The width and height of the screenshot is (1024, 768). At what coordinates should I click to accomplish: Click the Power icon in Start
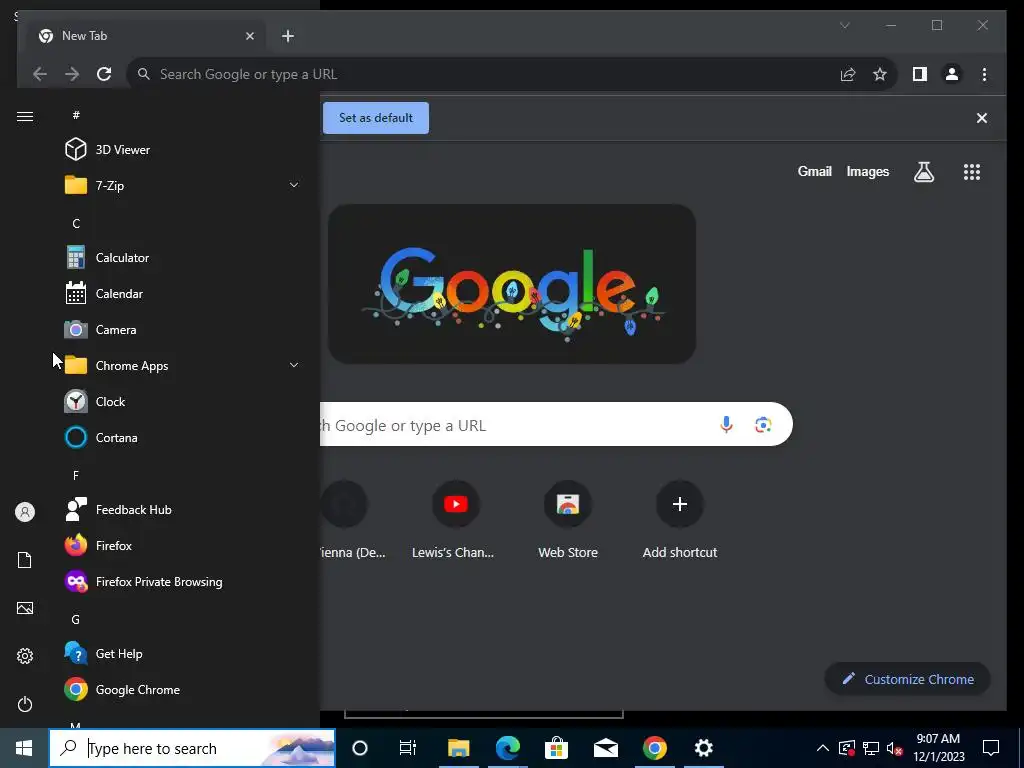(x=25, y=704)
